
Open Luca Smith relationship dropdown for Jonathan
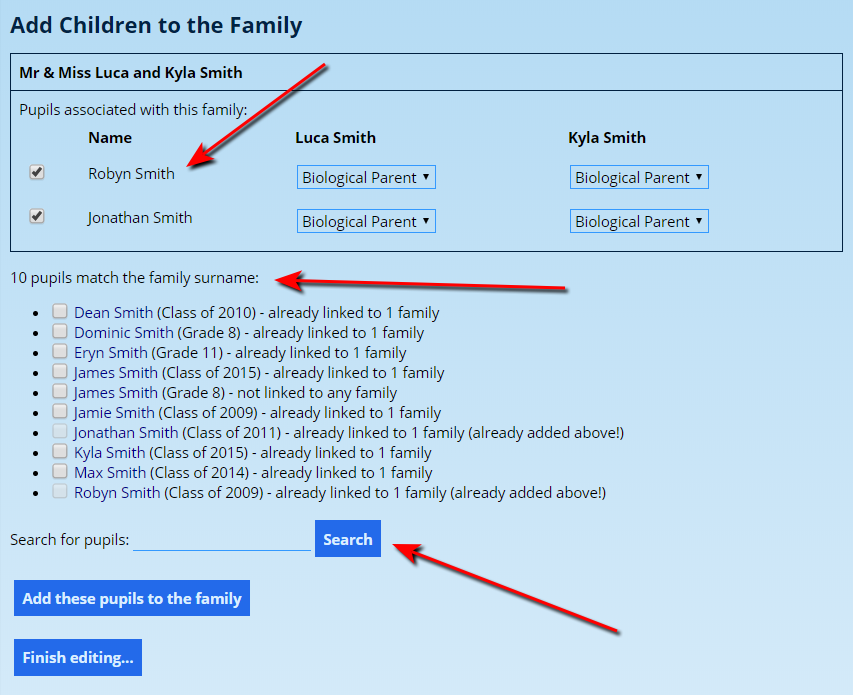click(366, 221)
